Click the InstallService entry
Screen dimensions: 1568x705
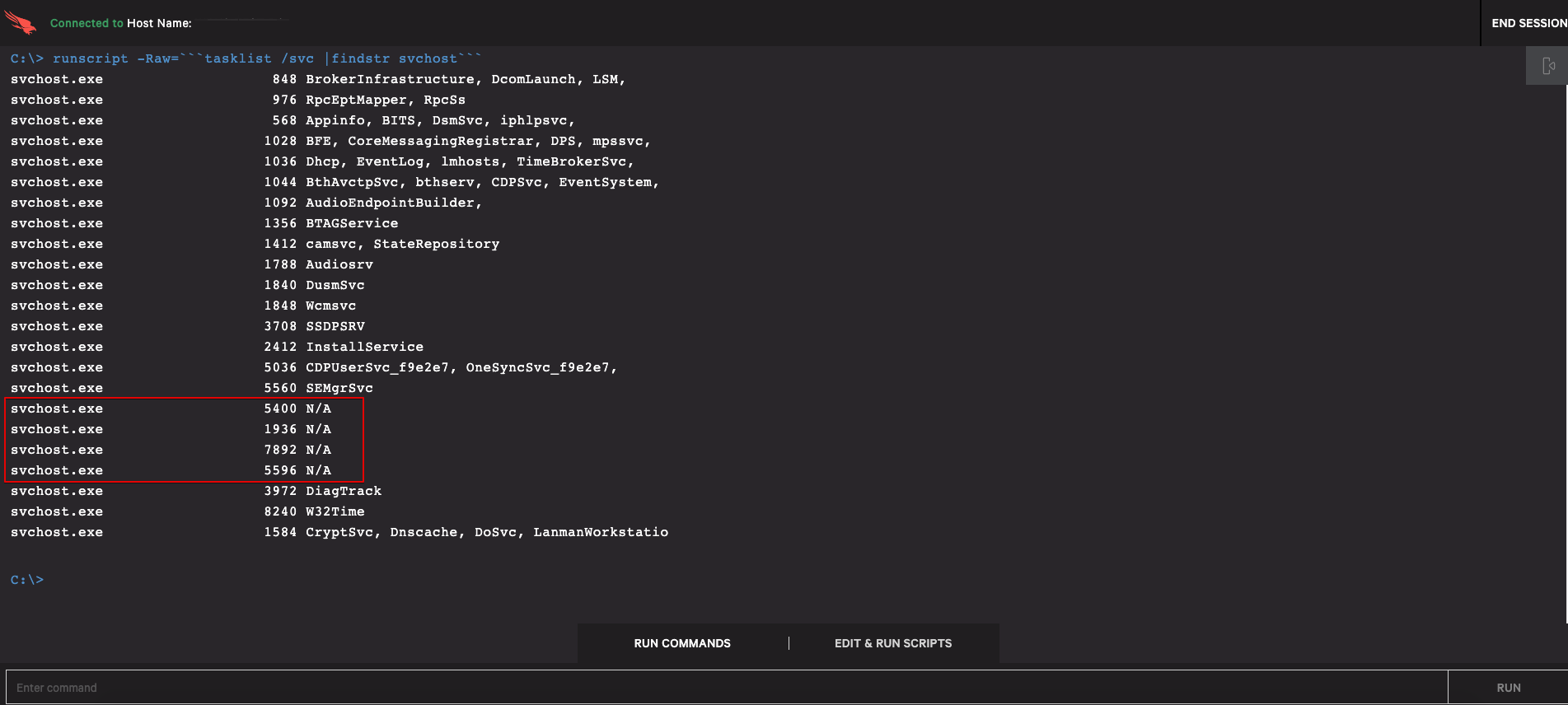[364, 347]
